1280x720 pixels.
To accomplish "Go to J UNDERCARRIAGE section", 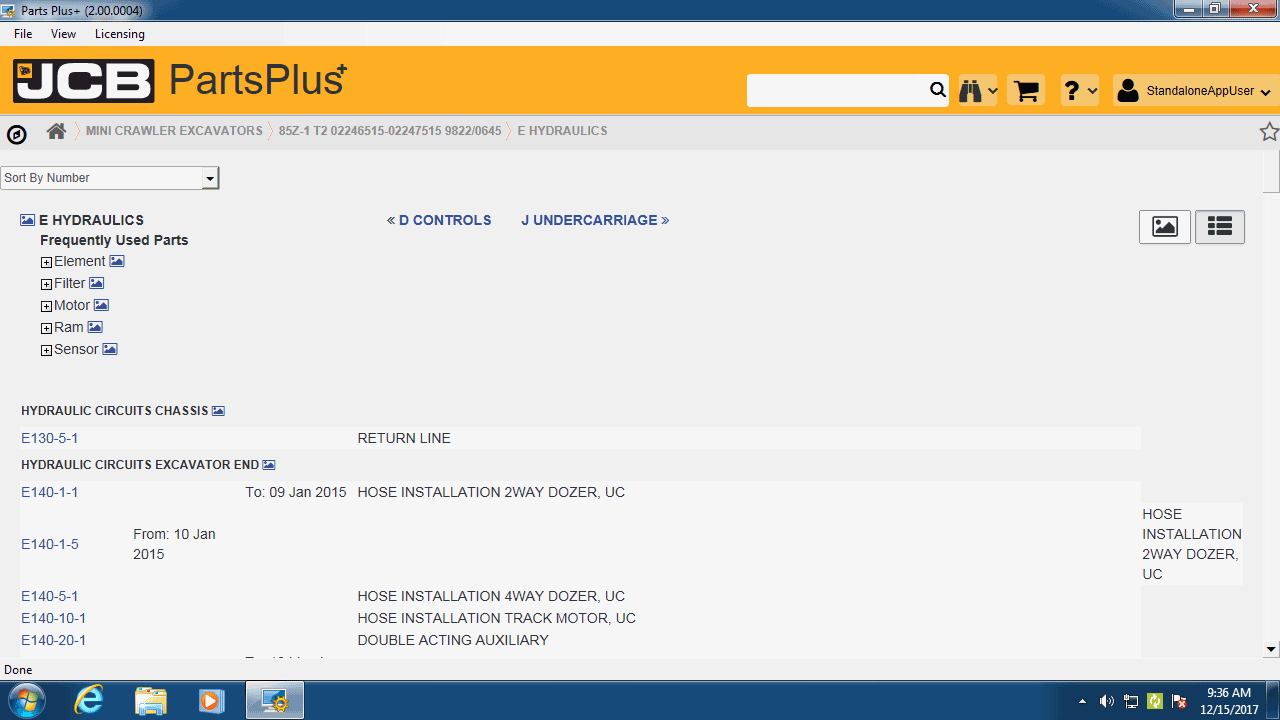I will point(594,220).
